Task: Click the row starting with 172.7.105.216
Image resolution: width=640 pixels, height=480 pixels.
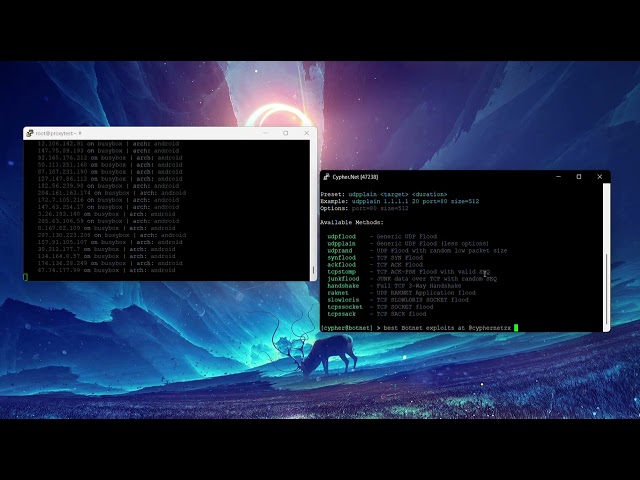Action: pyautogui.click(x=108, y=200)
